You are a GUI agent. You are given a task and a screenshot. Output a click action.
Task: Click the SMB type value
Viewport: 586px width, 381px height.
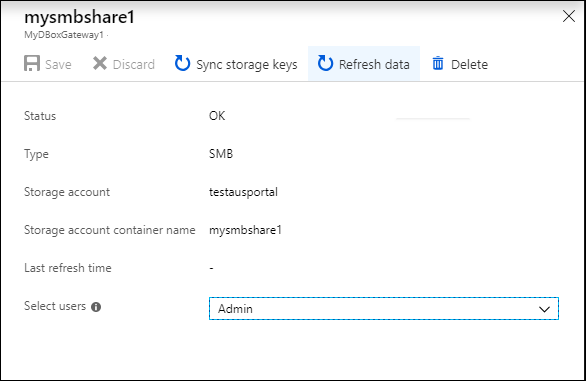pos(221,154)
